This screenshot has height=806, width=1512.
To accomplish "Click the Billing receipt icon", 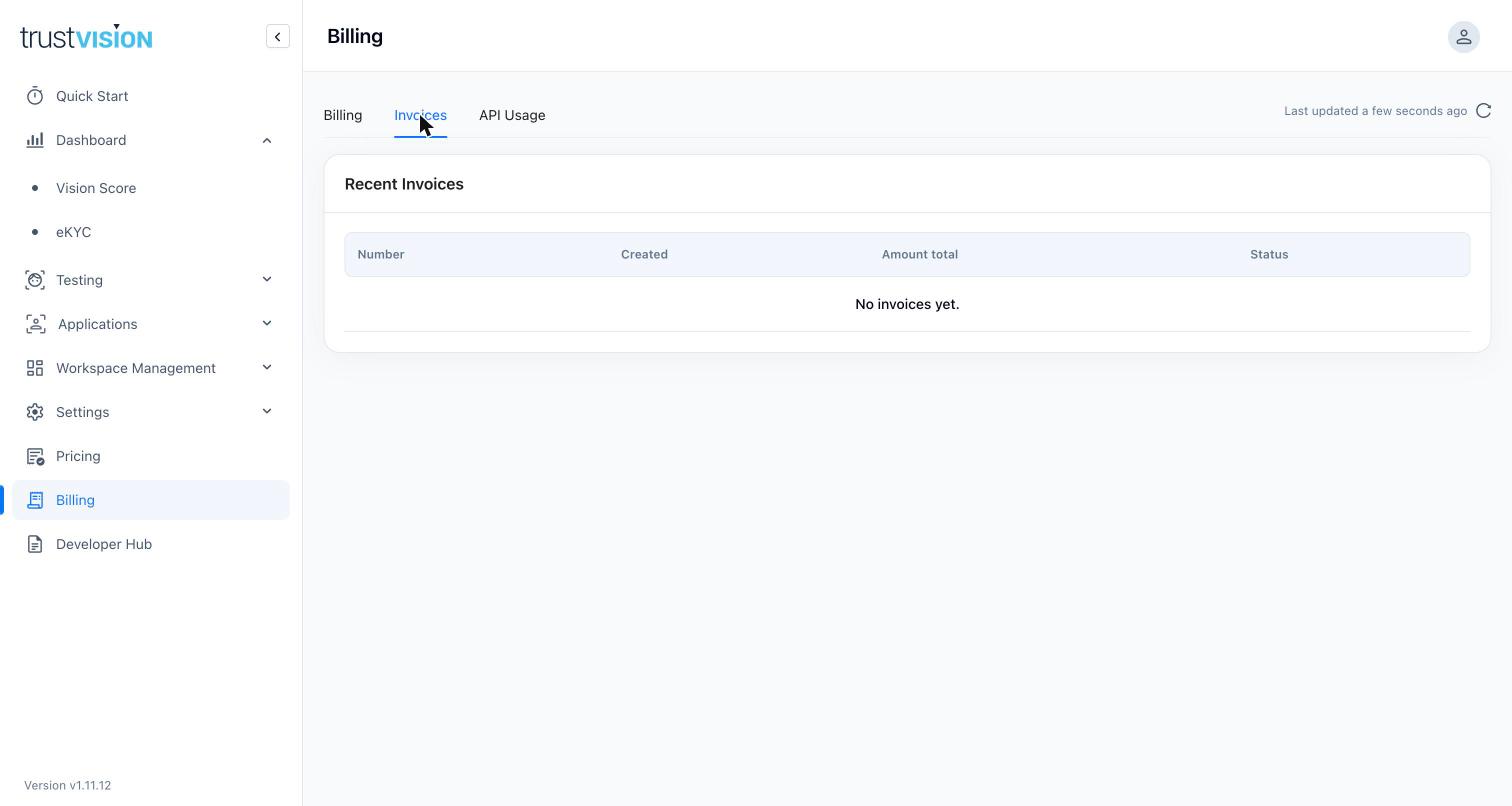I will pos(35,500).
